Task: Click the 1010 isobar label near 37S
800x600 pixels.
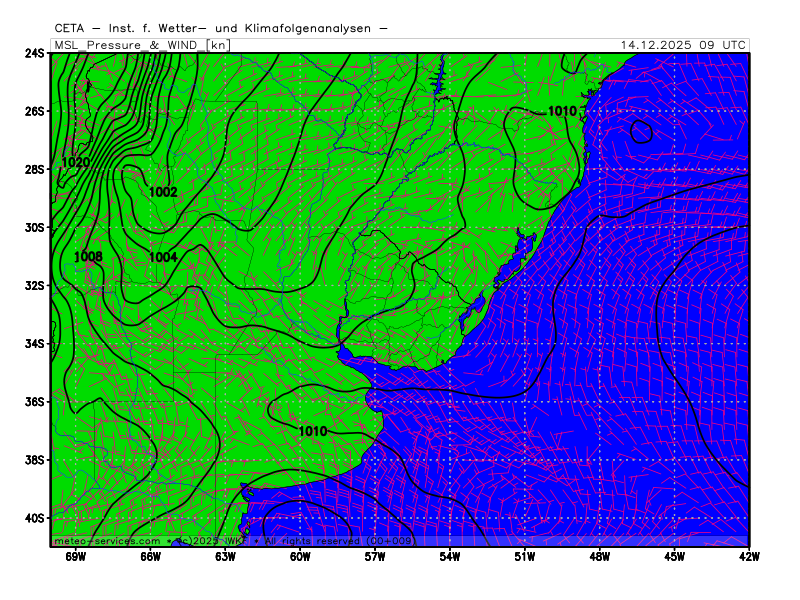Action: coord(313,431)
